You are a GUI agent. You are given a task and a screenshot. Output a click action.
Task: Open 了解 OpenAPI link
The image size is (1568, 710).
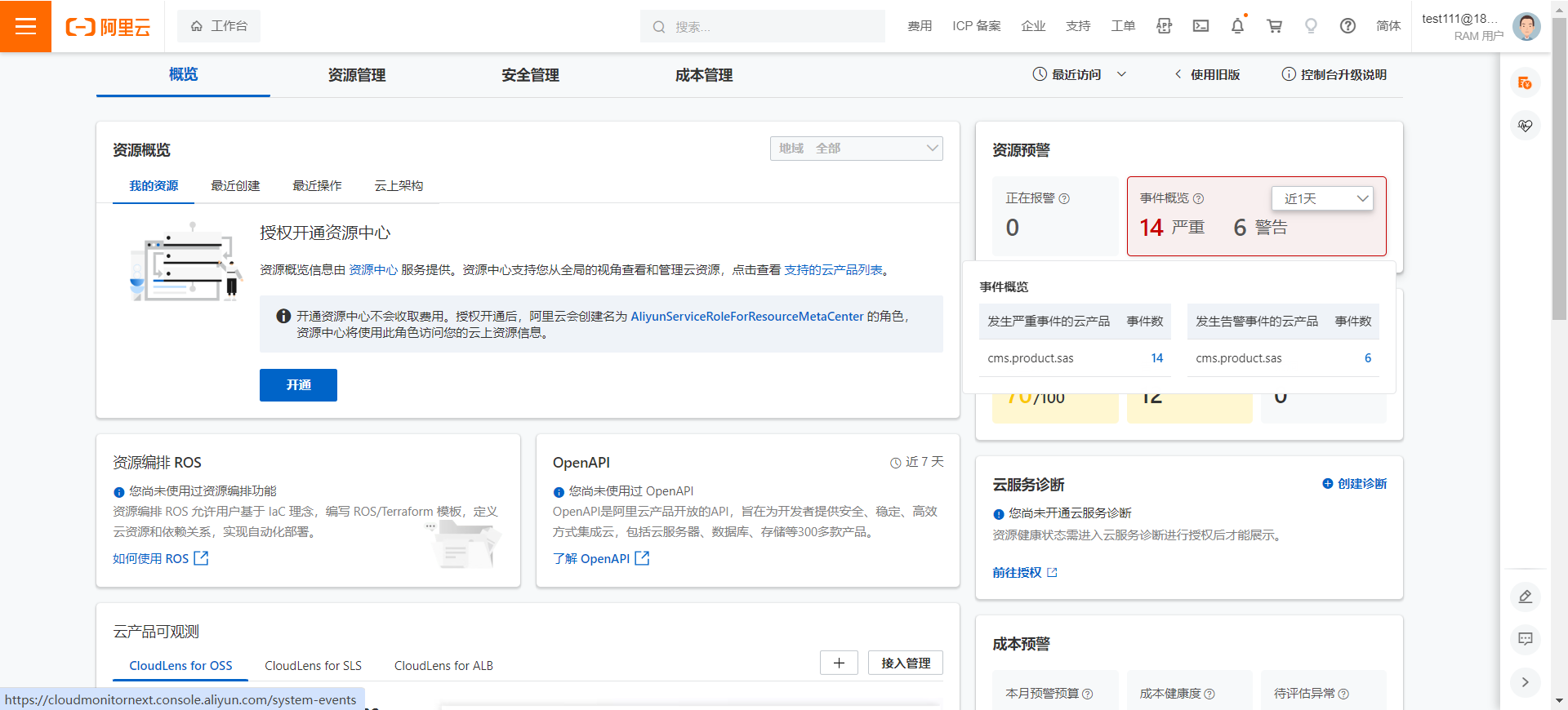[x=601, y=559]
